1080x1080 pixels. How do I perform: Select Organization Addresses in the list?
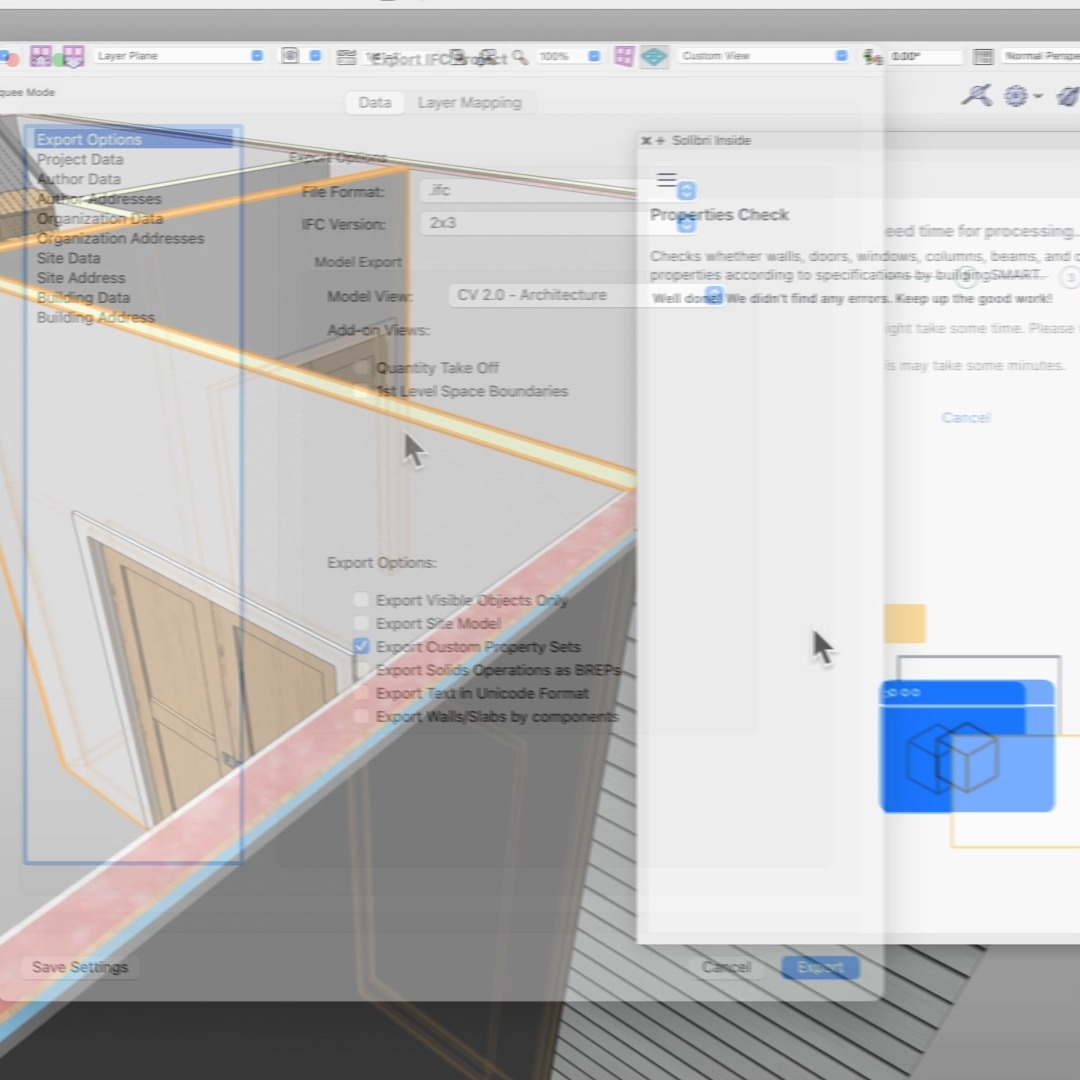[x=121, y=238]
